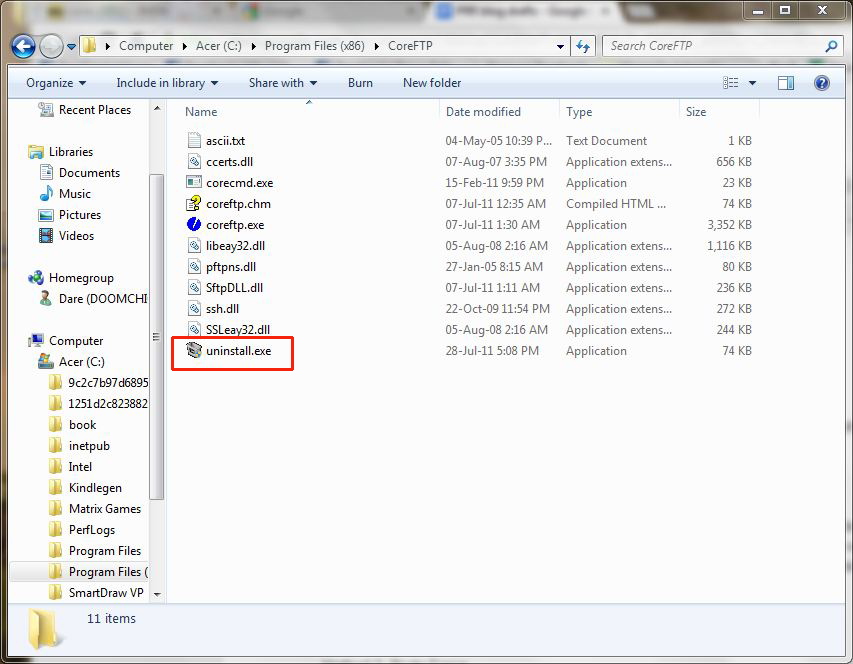Open address bar history dropdown
The image size is (853, 664).
pos(560,47)
